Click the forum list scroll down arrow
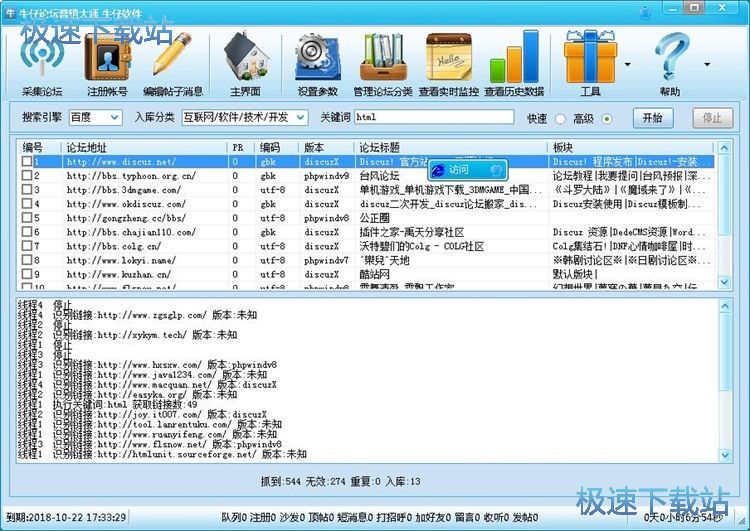The width and height of the screenshot is (750, 531). pyautogui.click(x=724, y=282)
